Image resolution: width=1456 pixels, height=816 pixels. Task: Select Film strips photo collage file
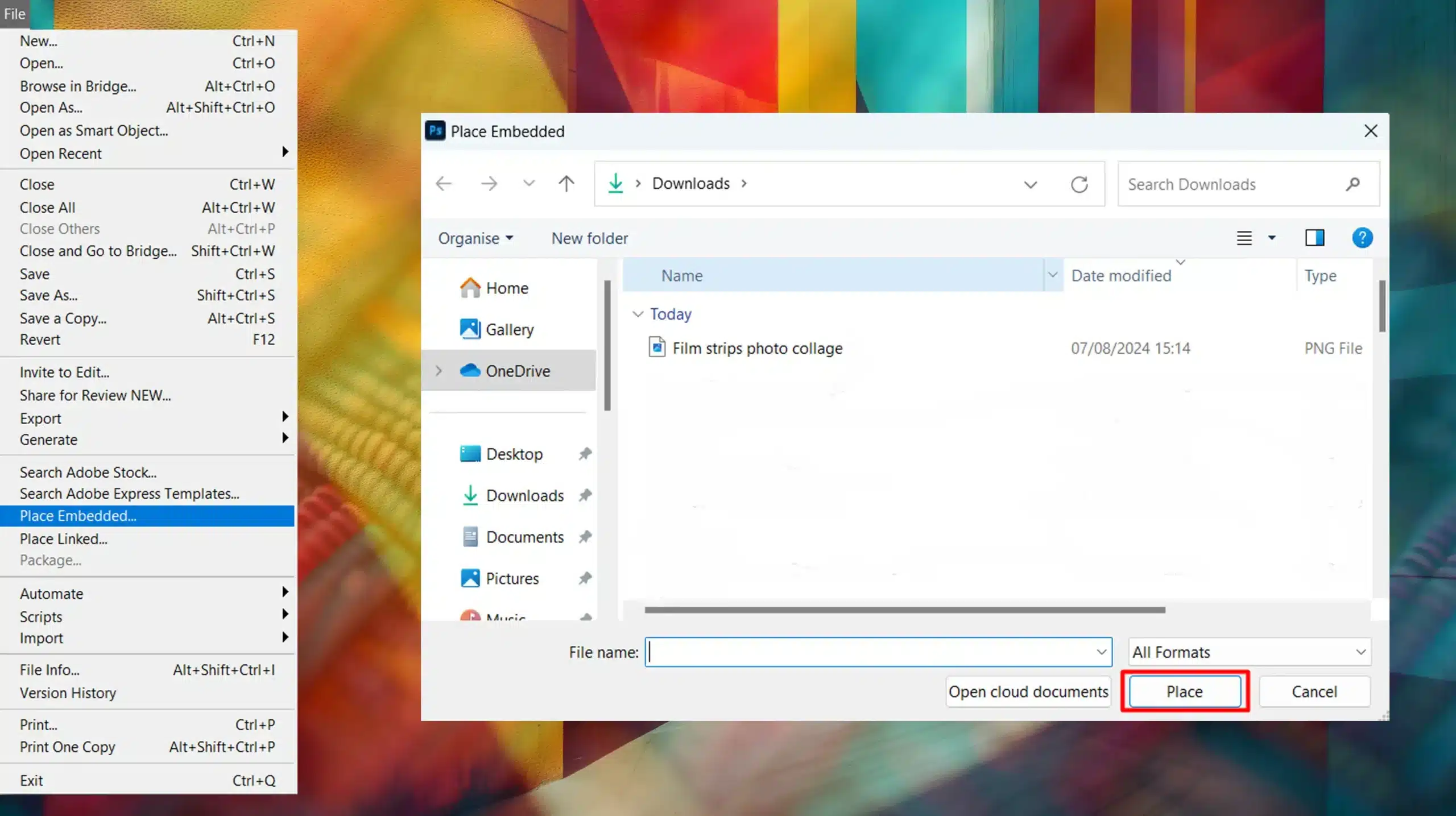coord(757,348)
